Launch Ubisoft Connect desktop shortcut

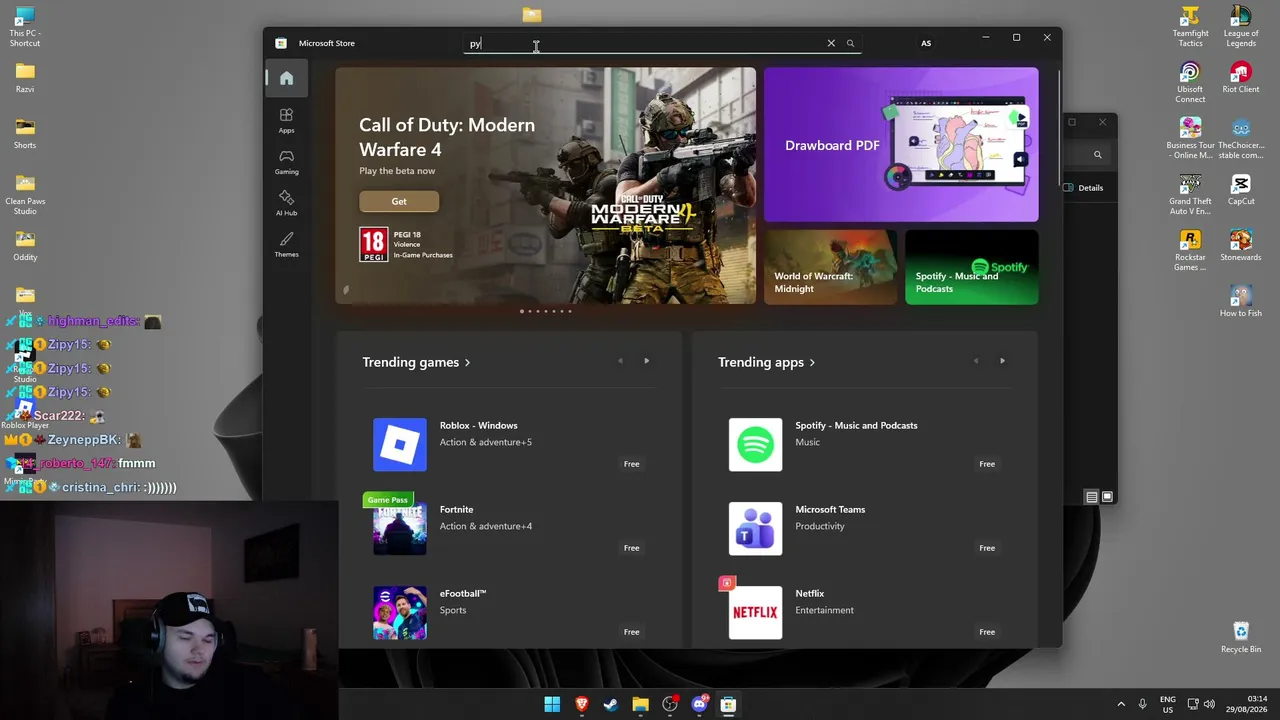1190,83
